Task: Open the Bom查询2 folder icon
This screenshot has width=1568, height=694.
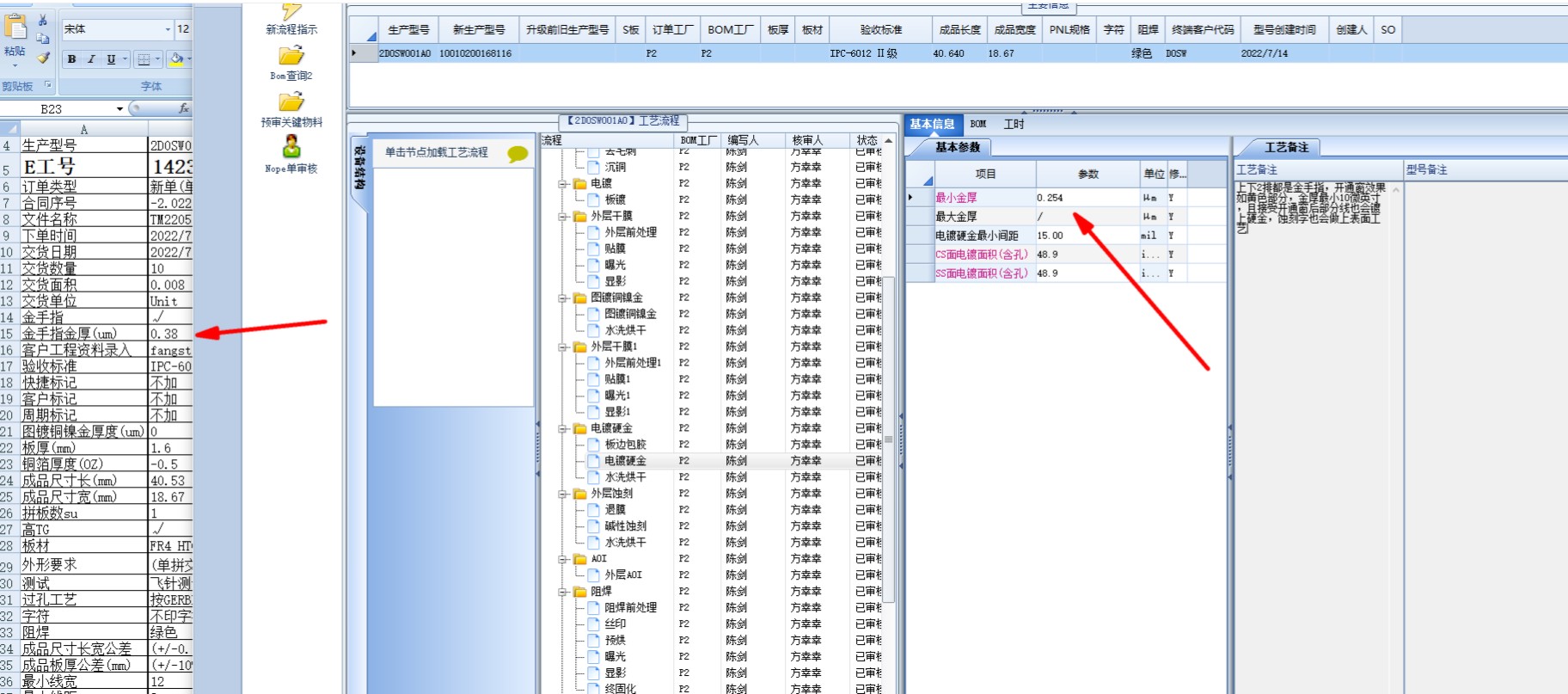Action: [x=291, y=56]
